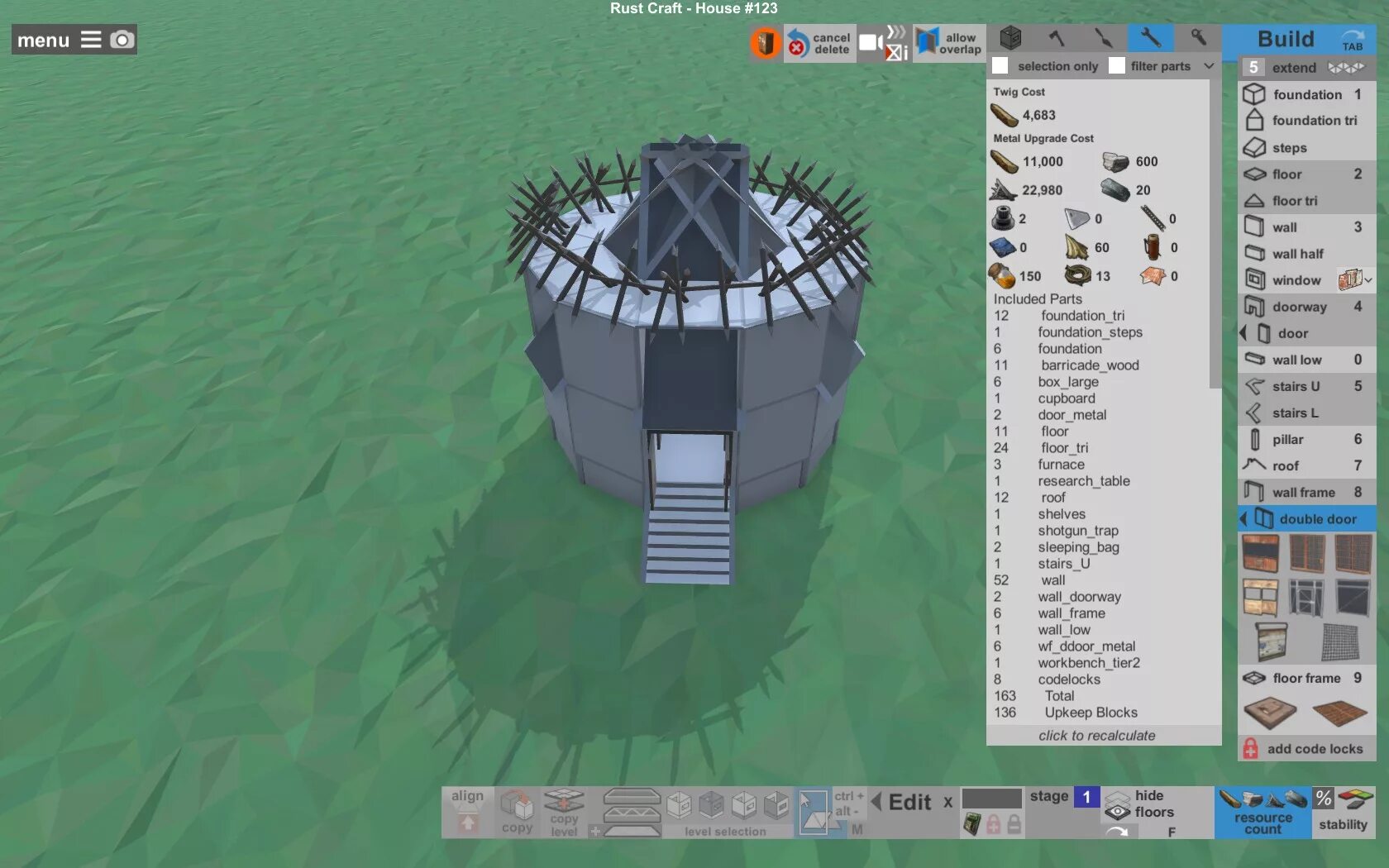Select the deployables box tab icon
The height and width of the screenshot is (868, 1389).
click(x=1010, y=38)
